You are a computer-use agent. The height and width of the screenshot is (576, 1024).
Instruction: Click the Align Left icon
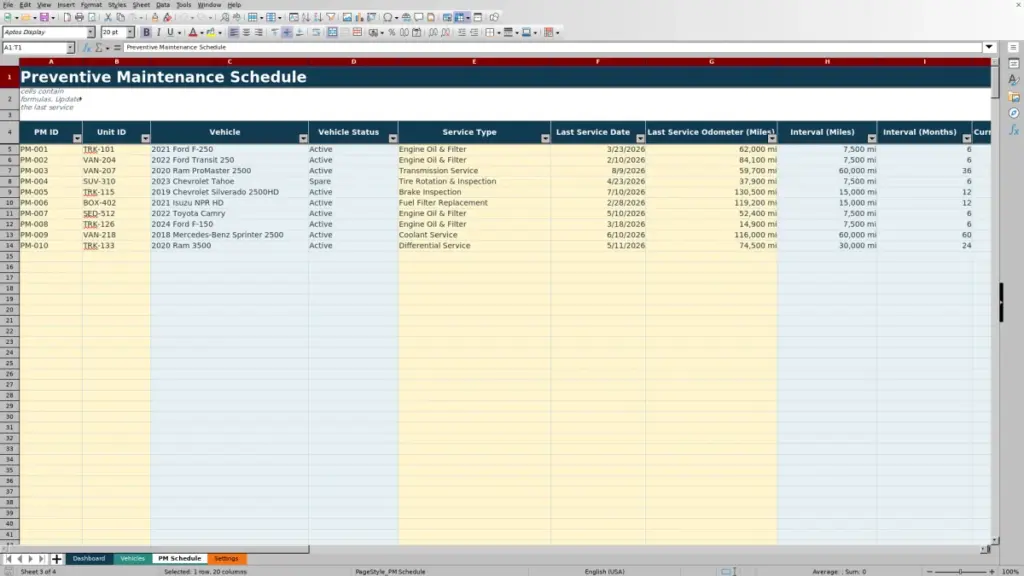pos(234,33)
